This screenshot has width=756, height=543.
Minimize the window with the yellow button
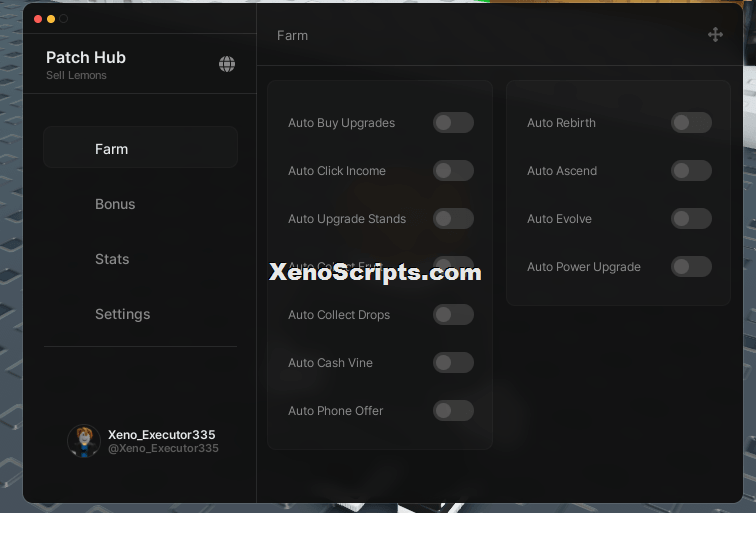click(x=51, y=19)
